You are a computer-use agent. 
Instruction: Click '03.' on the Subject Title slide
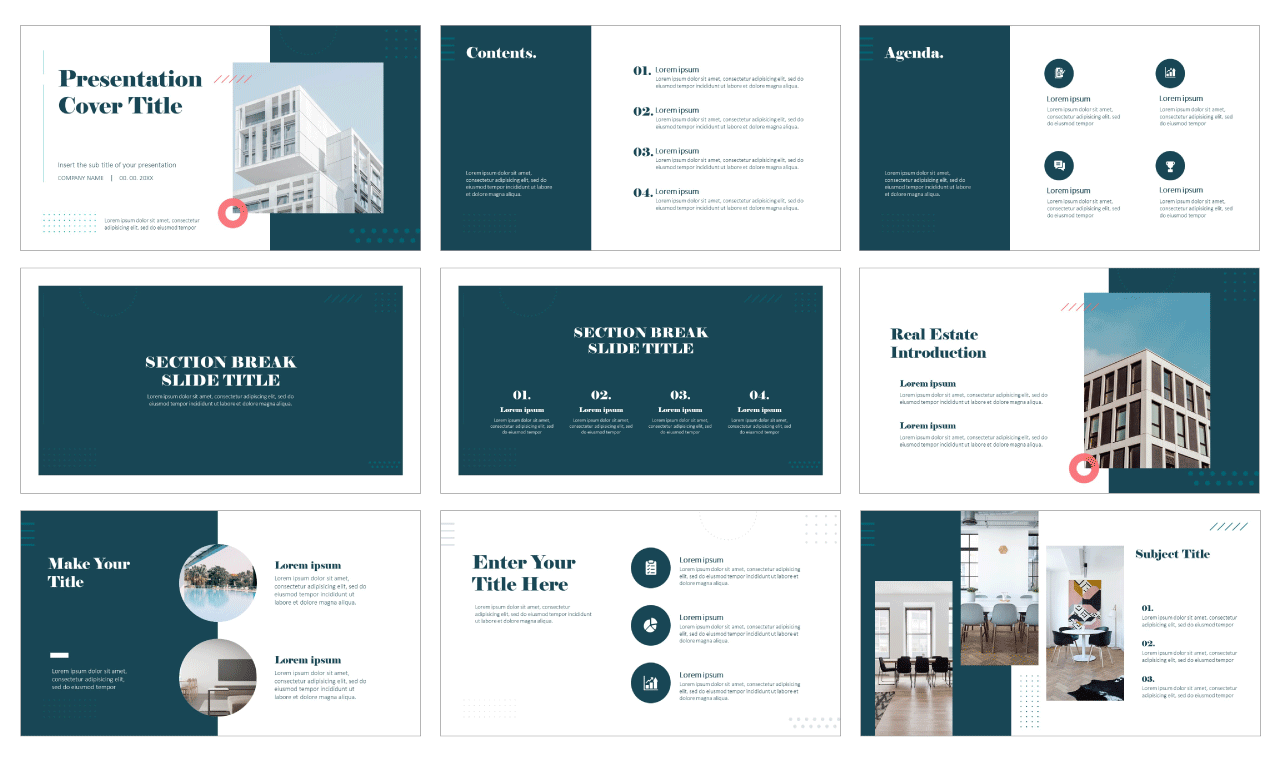1148,679
